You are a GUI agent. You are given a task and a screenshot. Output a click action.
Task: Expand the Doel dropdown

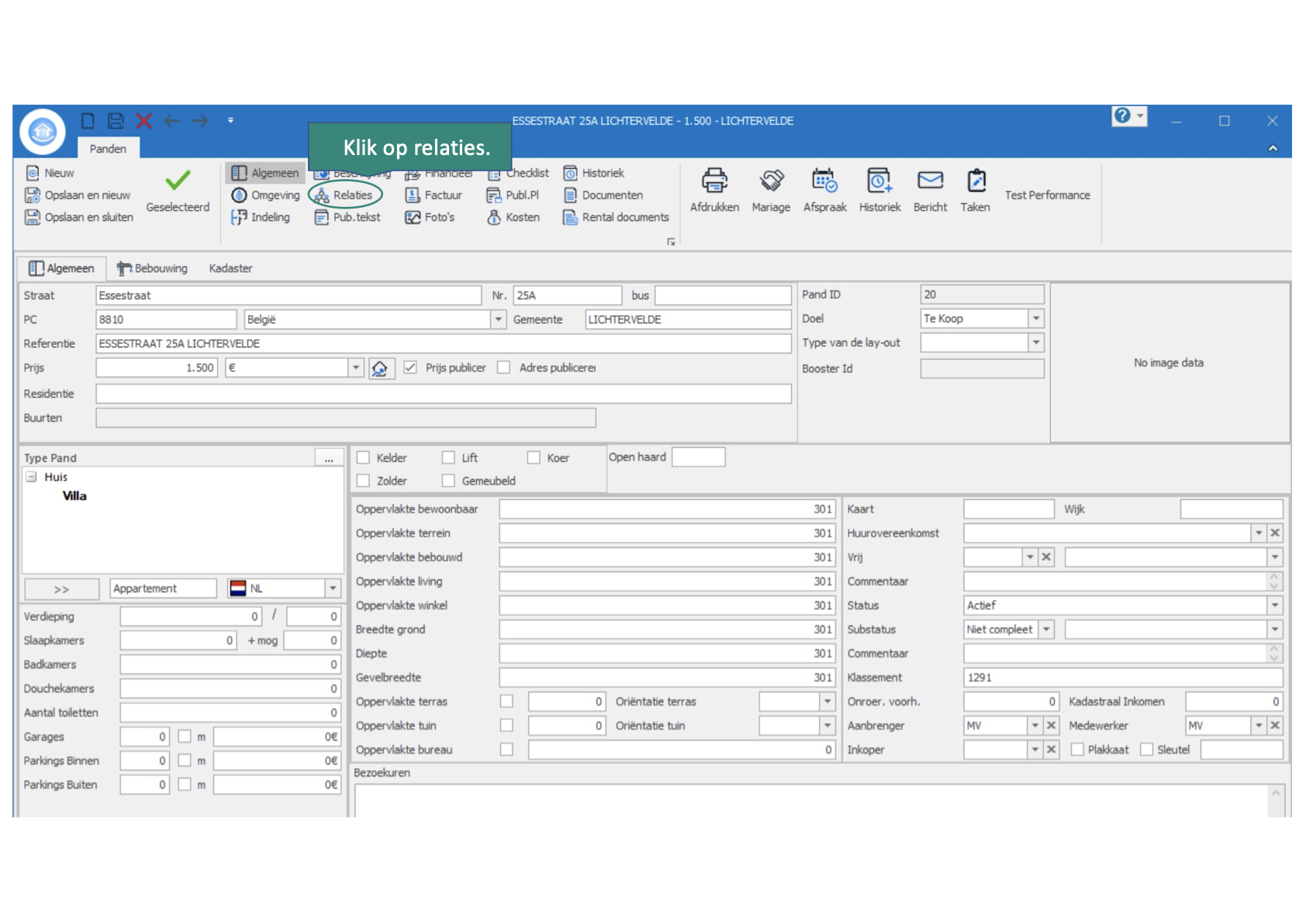pyautogui.click(x=1035, y=319)
